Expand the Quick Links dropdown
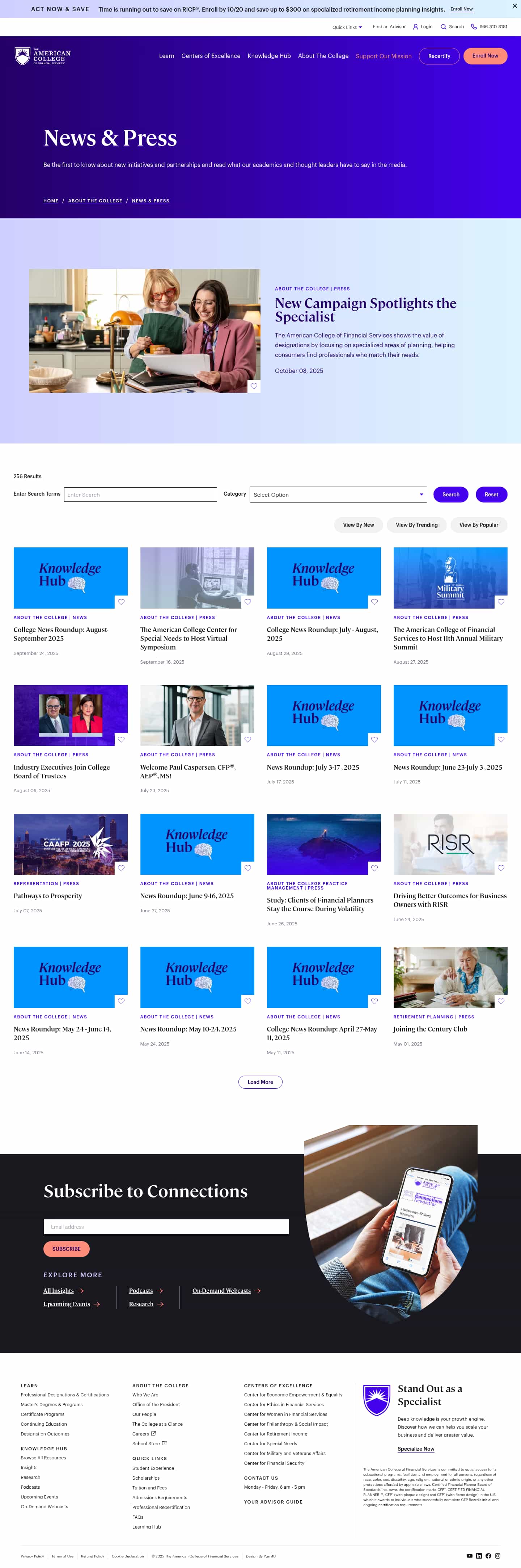 [347, 28]
